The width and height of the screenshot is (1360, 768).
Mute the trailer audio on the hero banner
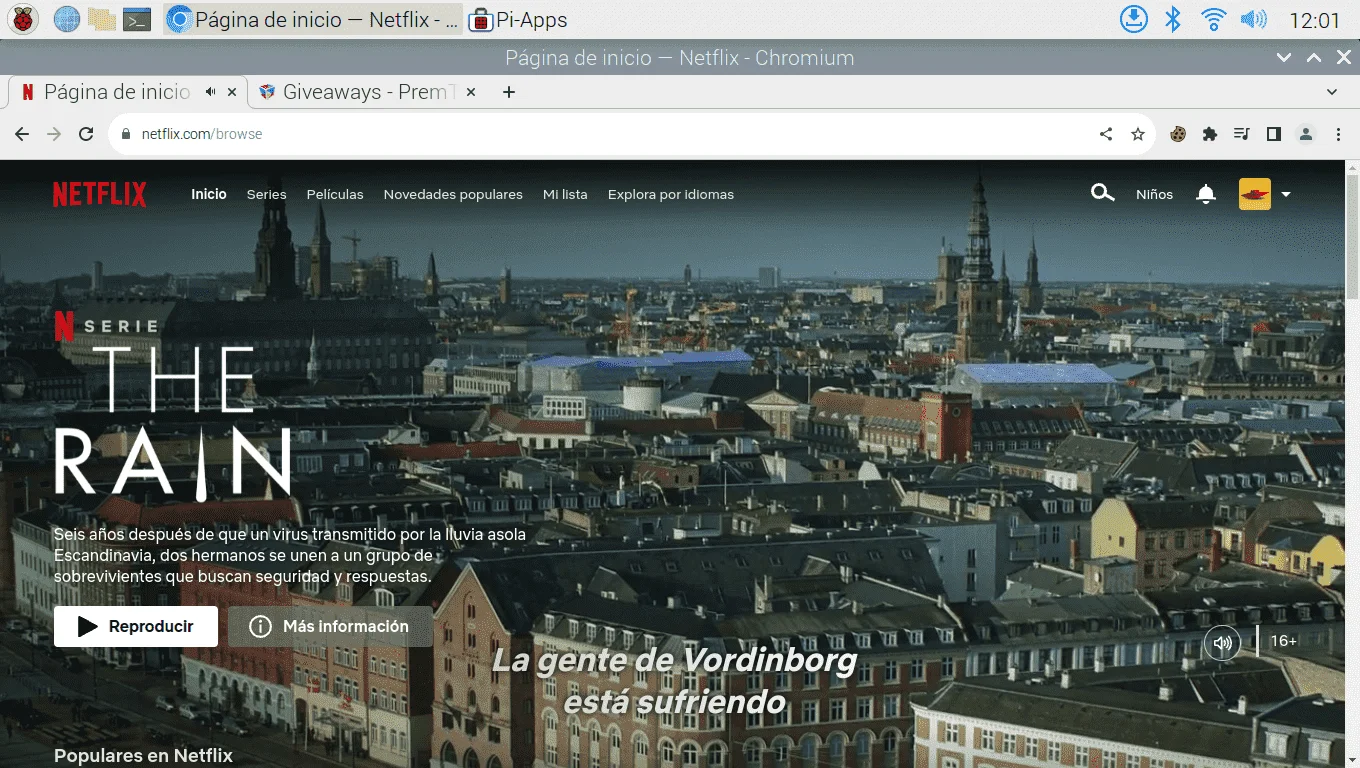tap(1222, 643)
